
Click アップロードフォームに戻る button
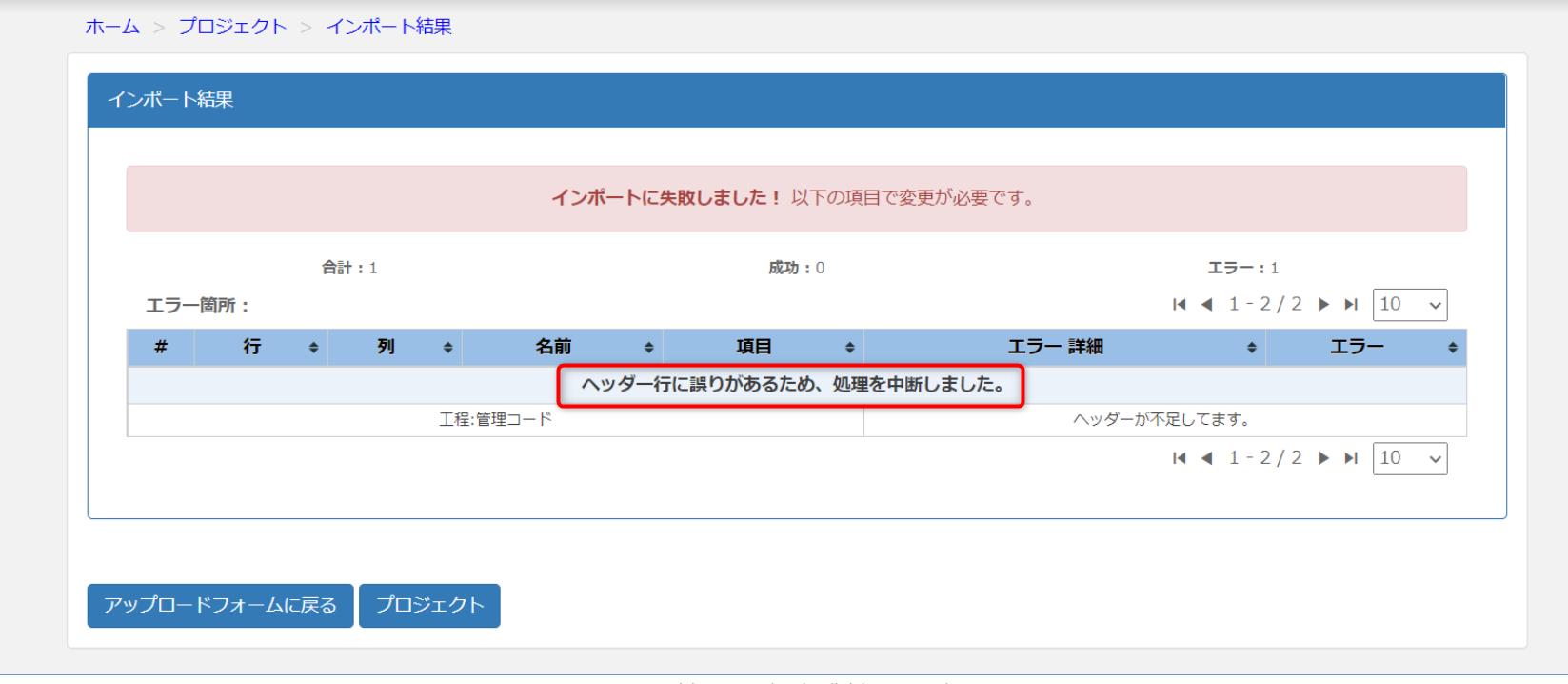(x=220, y=606)
